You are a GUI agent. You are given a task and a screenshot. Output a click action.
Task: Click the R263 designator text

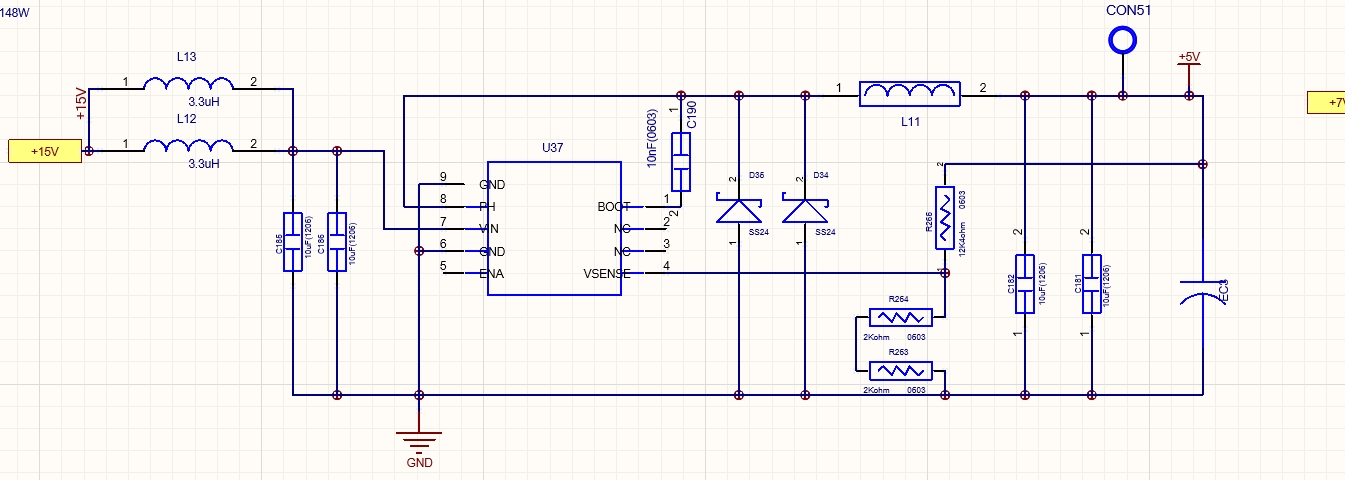point(898,353)
